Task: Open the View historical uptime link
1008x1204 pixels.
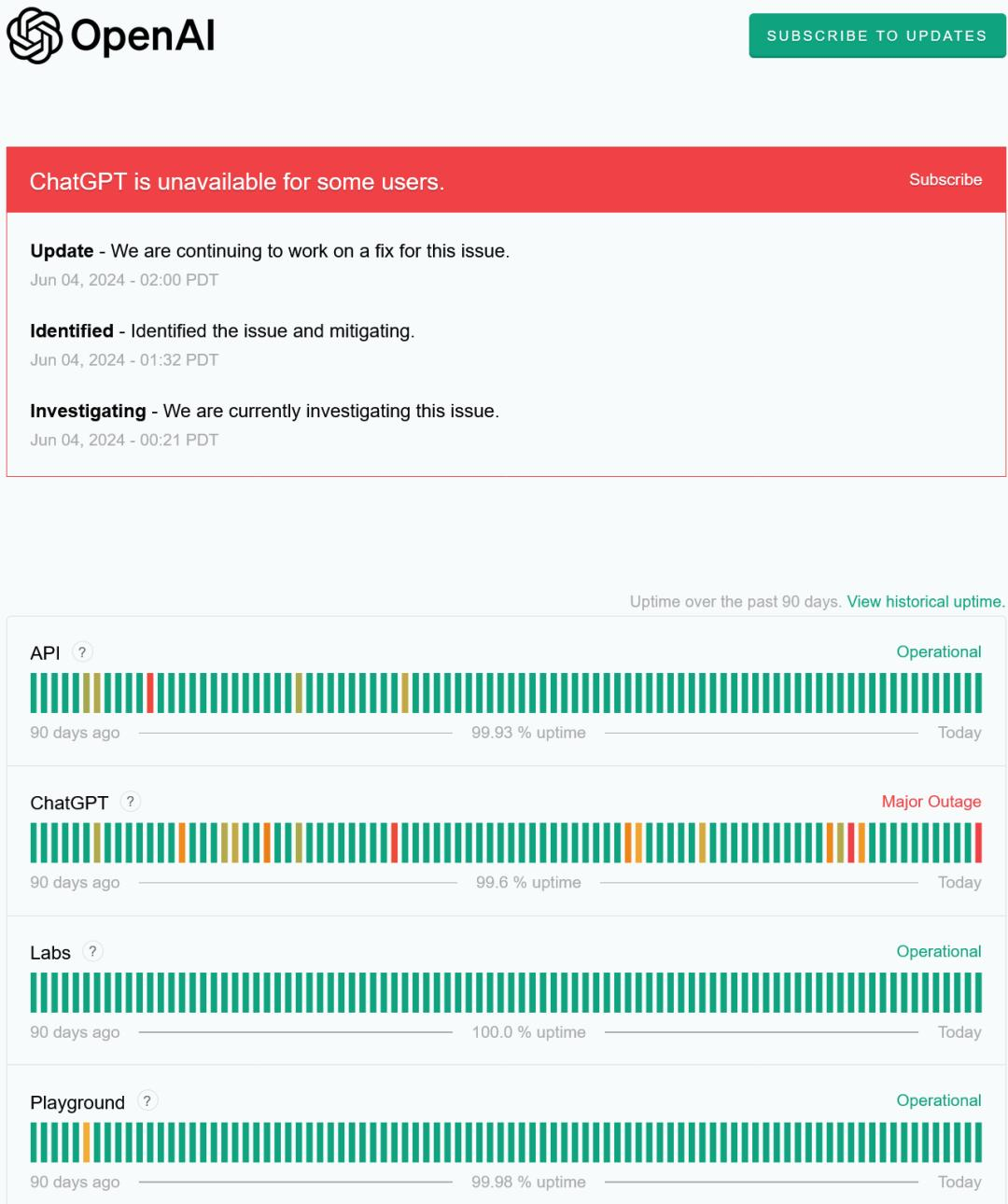Action: pyautogui.click(x=925, y=602)
